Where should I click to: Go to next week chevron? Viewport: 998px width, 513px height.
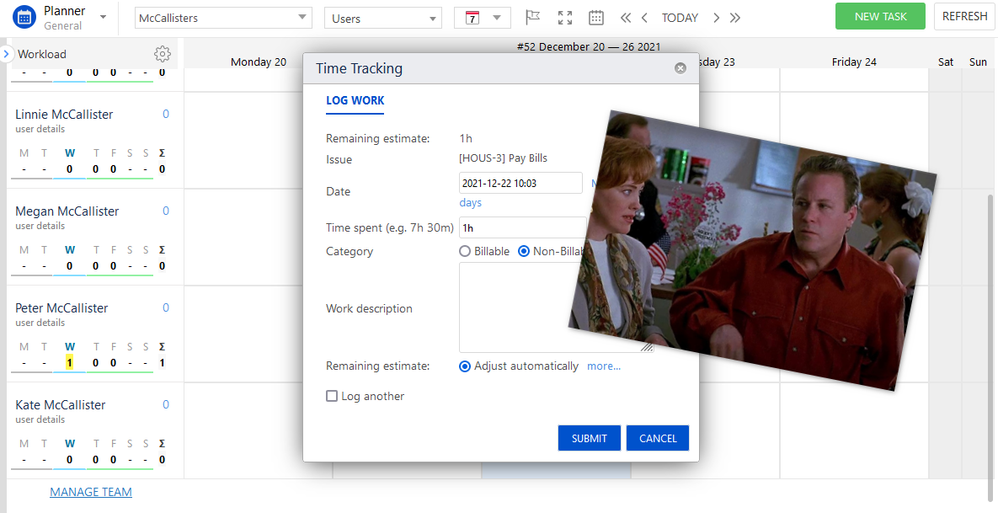pos(716,18)
